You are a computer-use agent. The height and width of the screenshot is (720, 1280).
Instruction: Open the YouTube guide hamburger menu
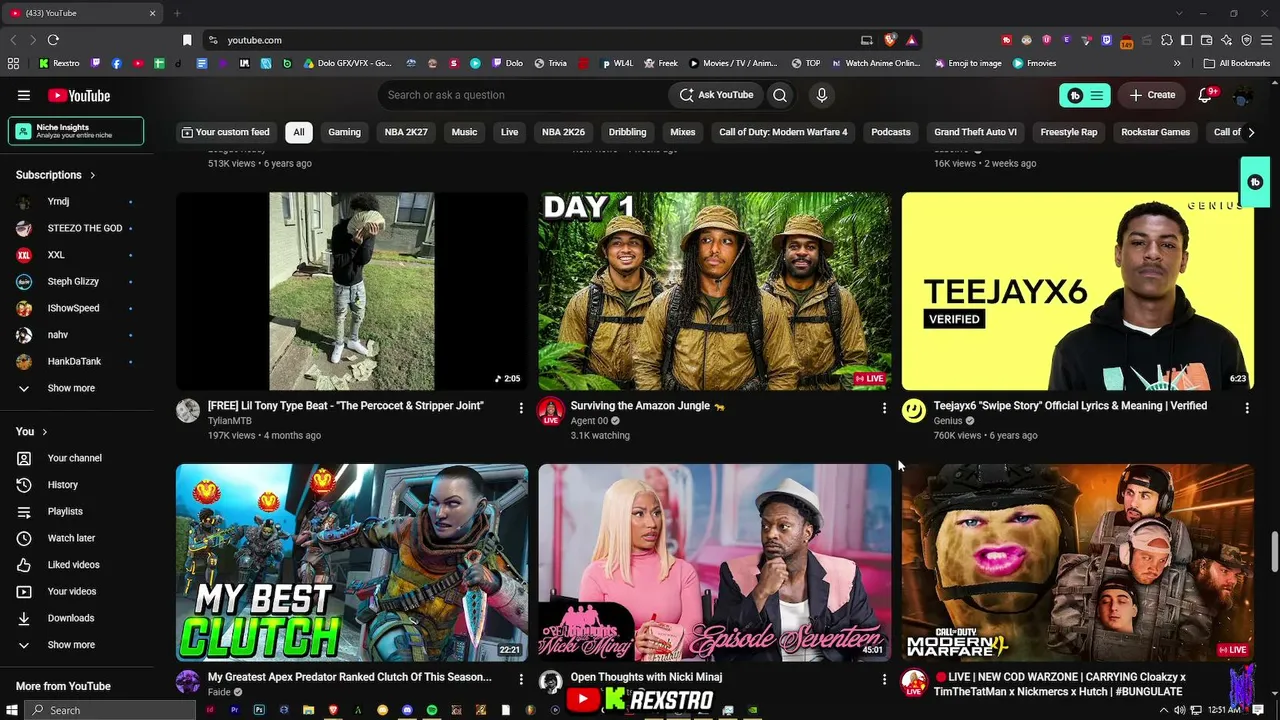click(x=24, y=95)
